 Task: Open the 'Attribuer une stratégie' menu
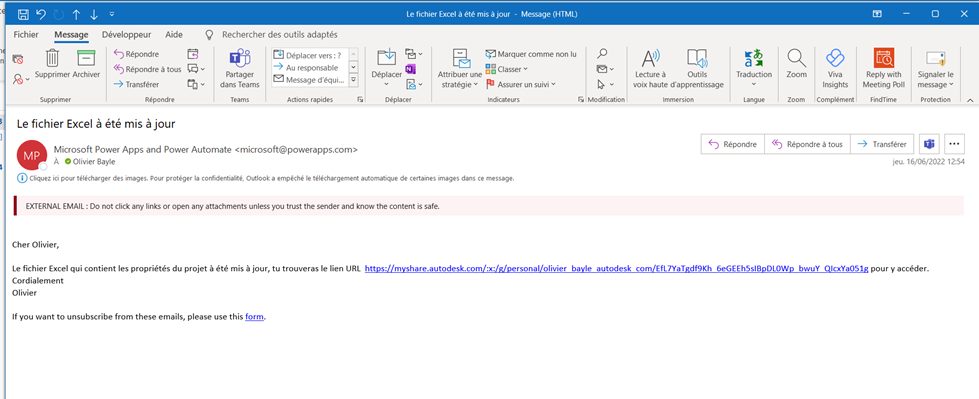coord(460,69)
